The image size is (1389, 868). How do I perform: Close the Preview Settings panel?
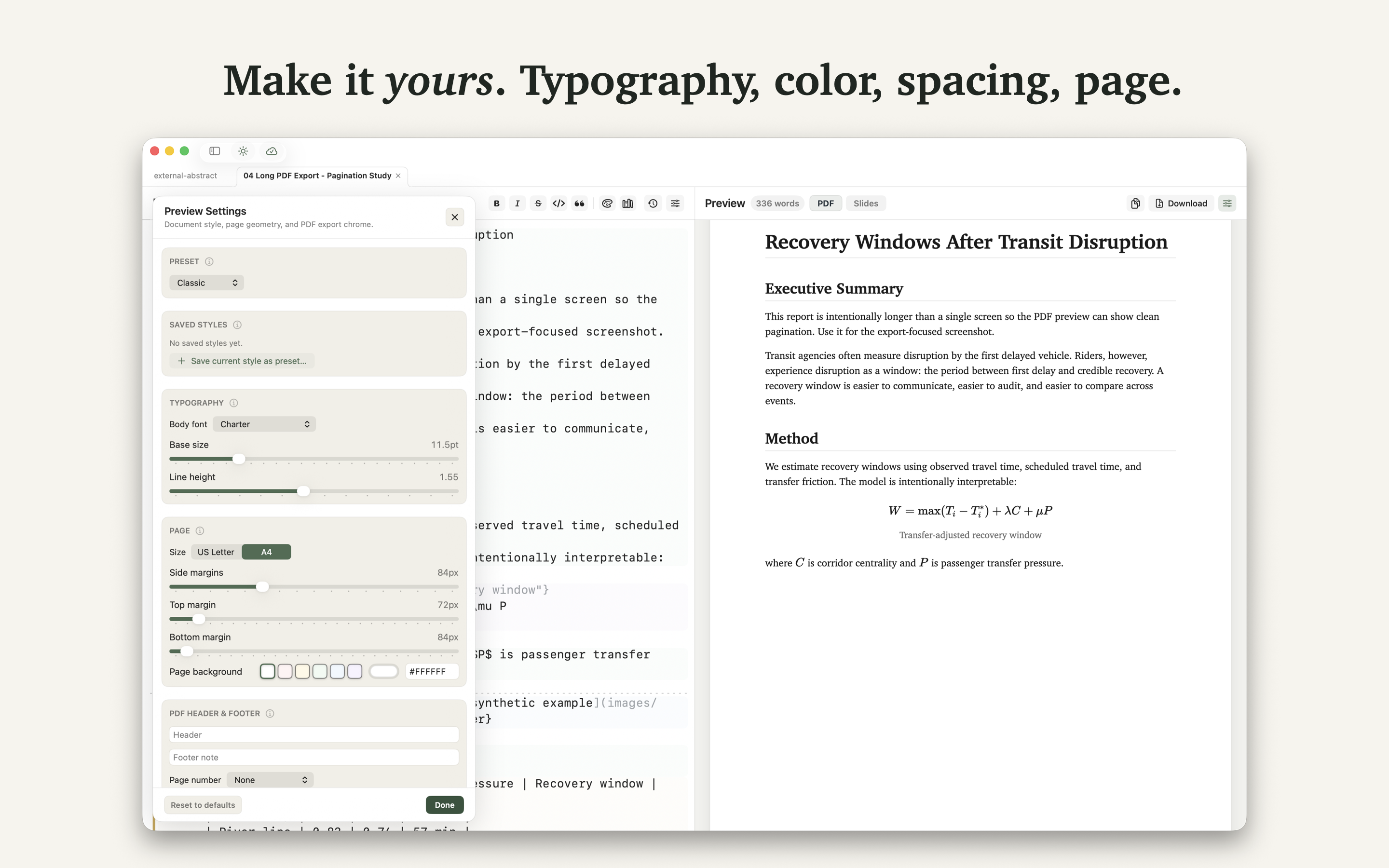point(455,217)
